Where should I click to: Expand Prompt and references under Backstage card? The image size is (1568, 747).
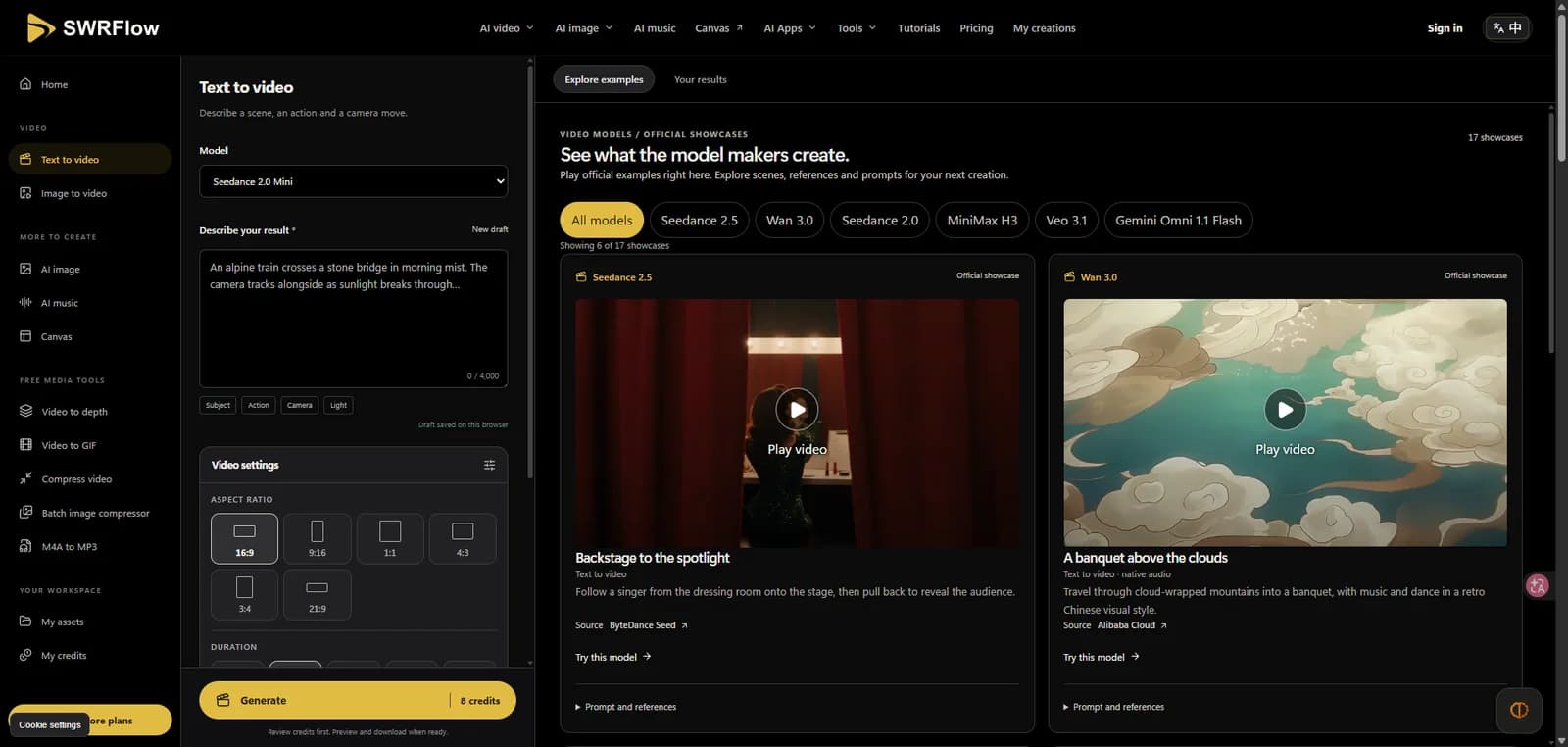(x=626, y=707)
